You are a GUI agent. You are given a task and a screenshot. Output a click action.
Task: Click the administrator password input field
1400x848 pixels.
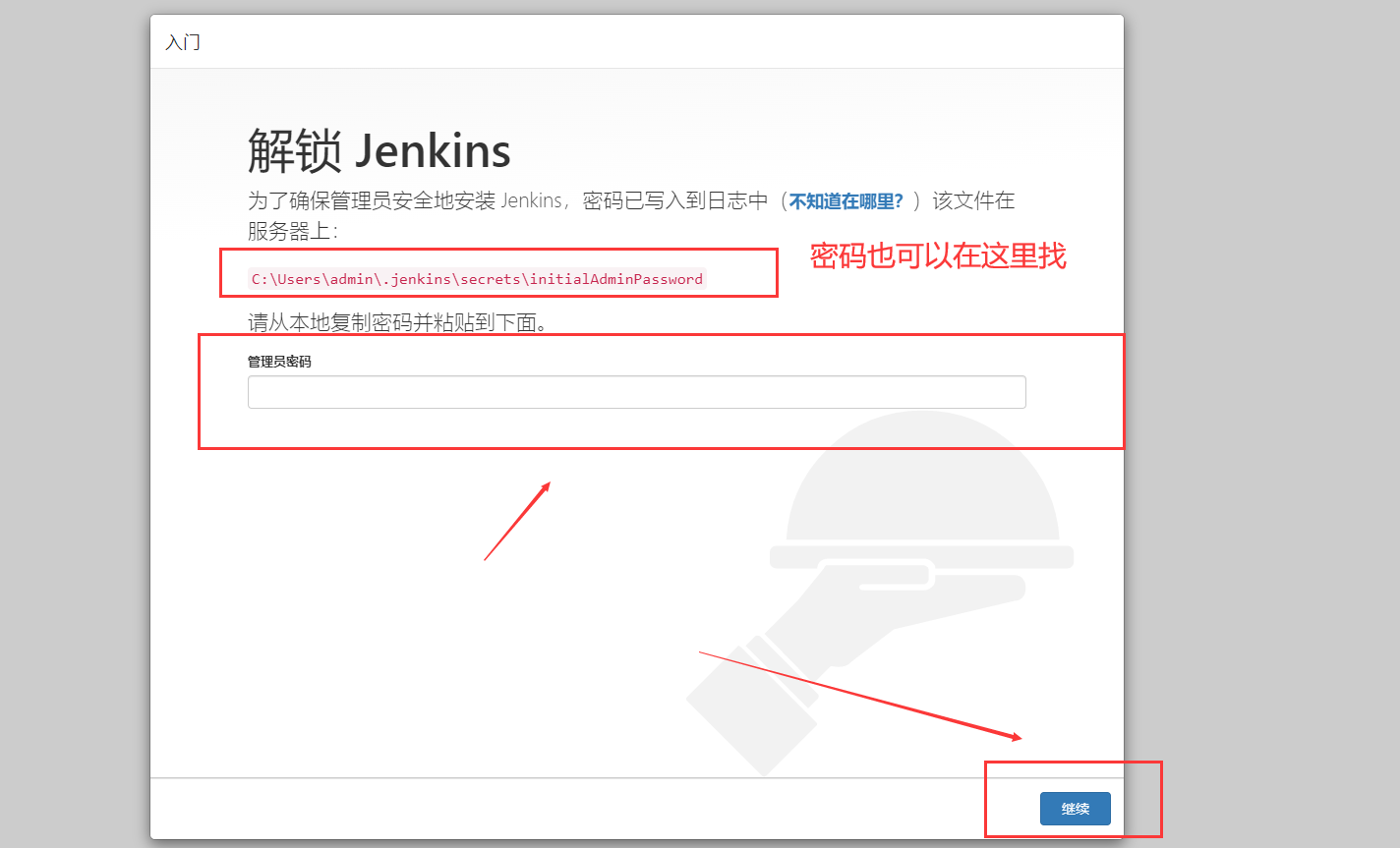pos(636,392)
